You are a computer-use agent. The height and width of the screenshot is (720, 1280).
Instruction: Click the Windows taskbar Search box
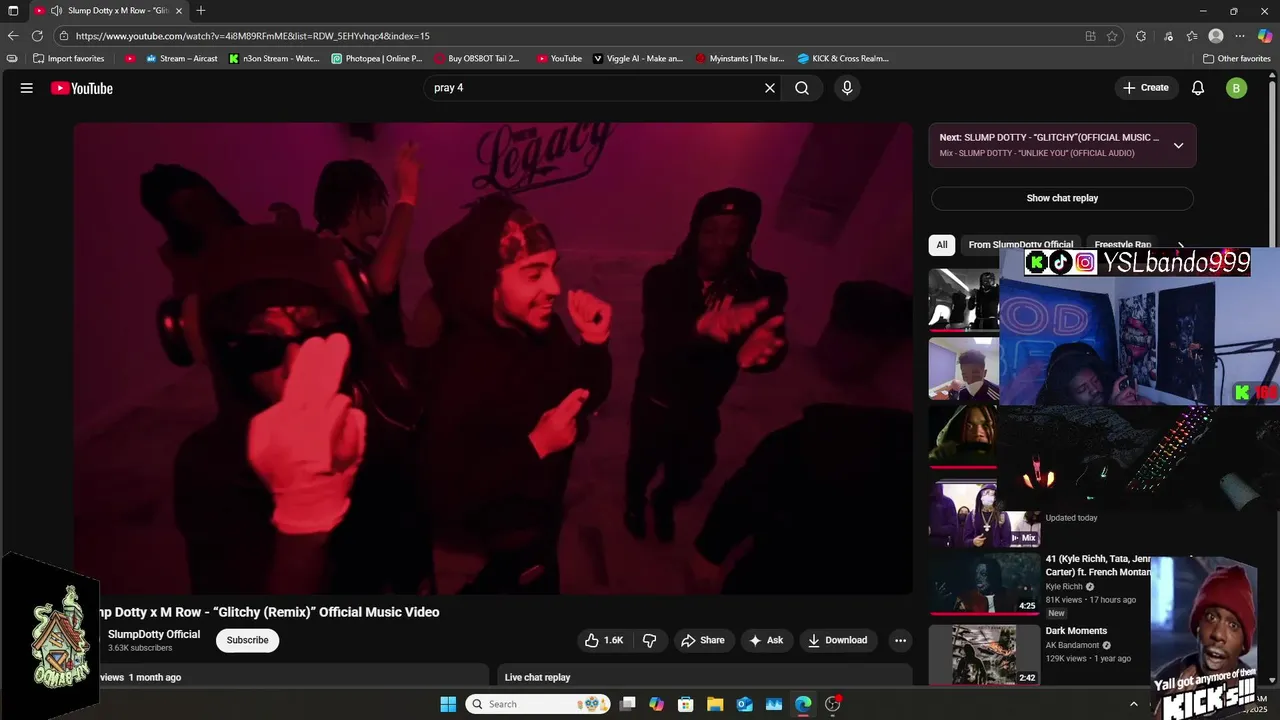(x=538, y=704)
